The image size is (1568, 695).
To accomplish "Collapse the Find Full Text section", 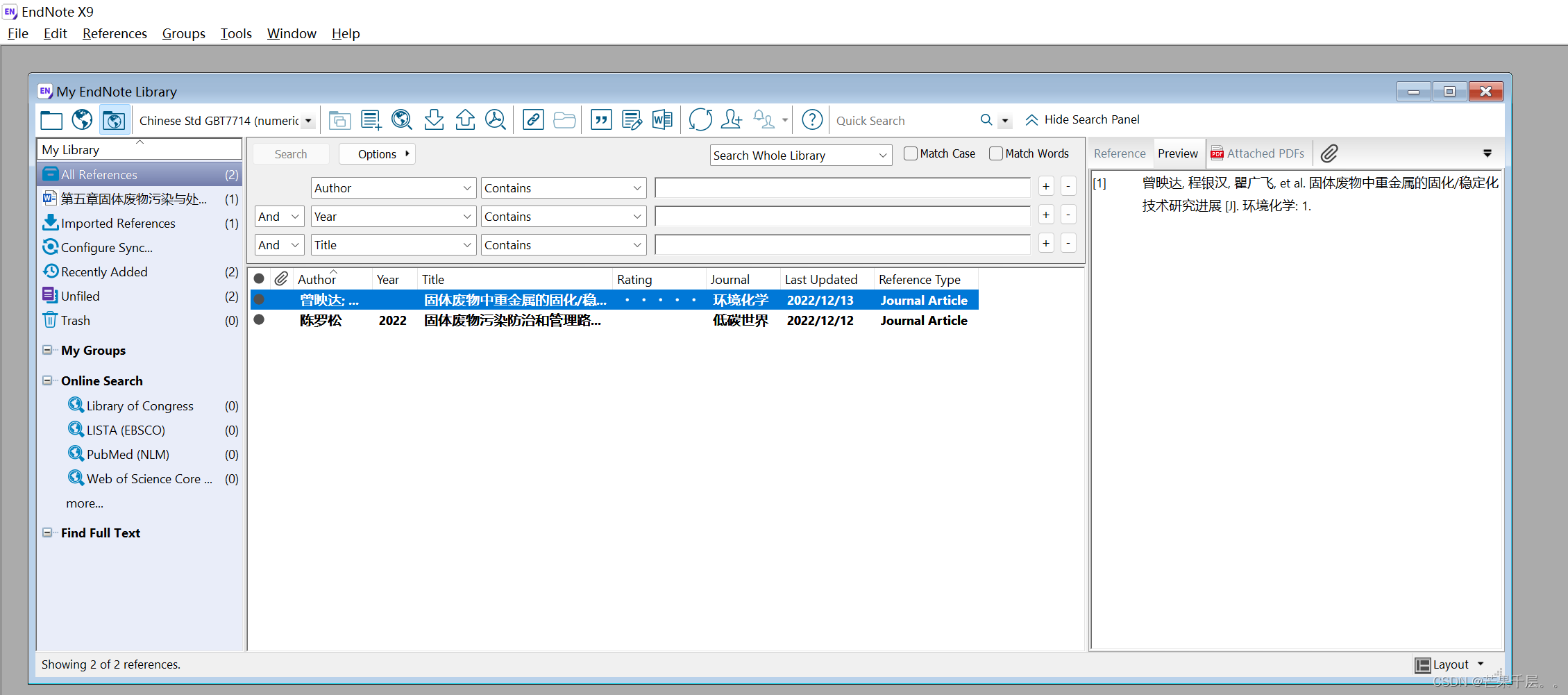I will (x=47, y=533).
